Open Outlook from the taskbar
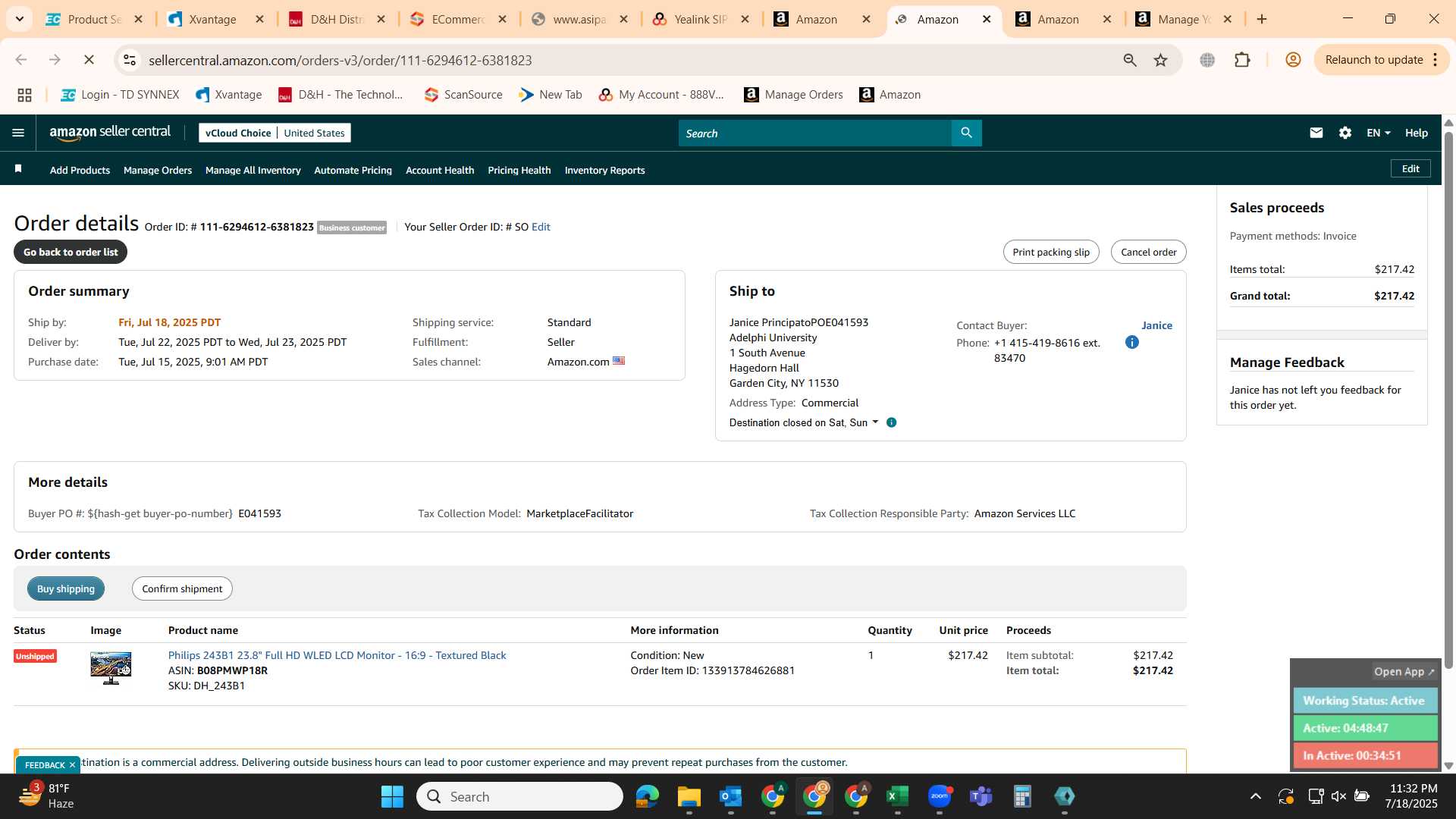The width and height of the screenshot is (1456, 819). click(730, 796)
